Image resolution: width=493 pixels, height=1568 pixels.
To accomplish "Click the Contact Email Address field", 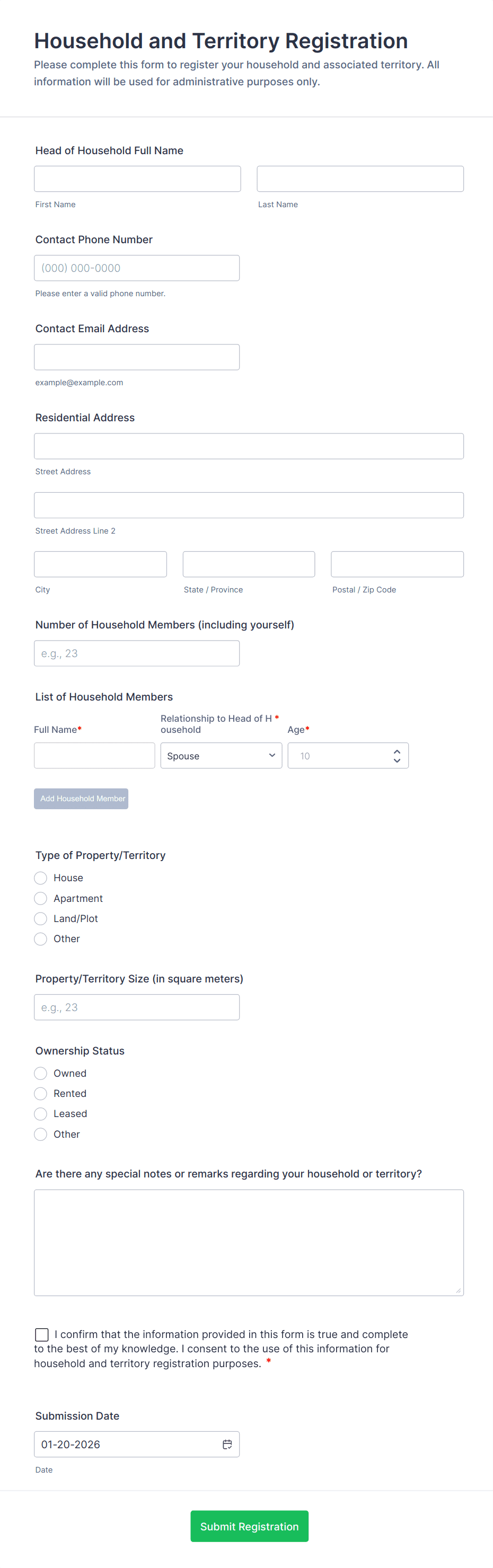I will coord(137,357).
